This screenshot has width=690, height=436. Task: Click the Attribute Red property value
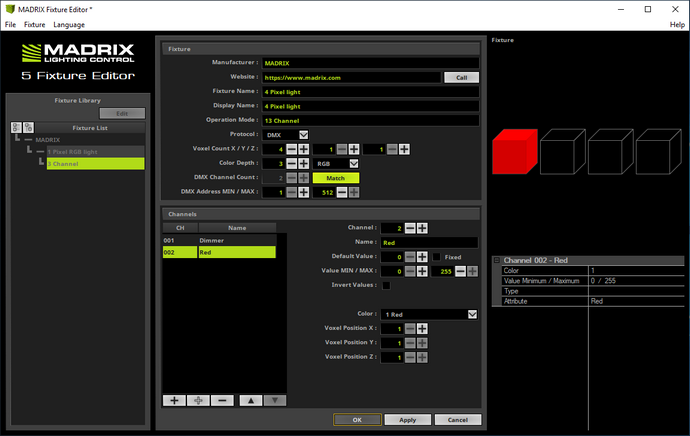637,301
